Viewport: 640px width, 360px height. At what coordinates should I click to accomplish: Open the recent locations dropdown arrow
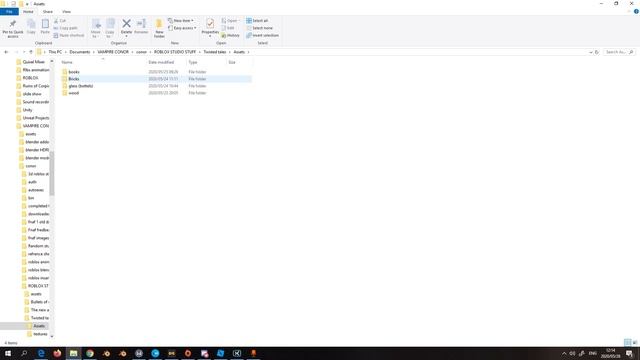(24, 52)
